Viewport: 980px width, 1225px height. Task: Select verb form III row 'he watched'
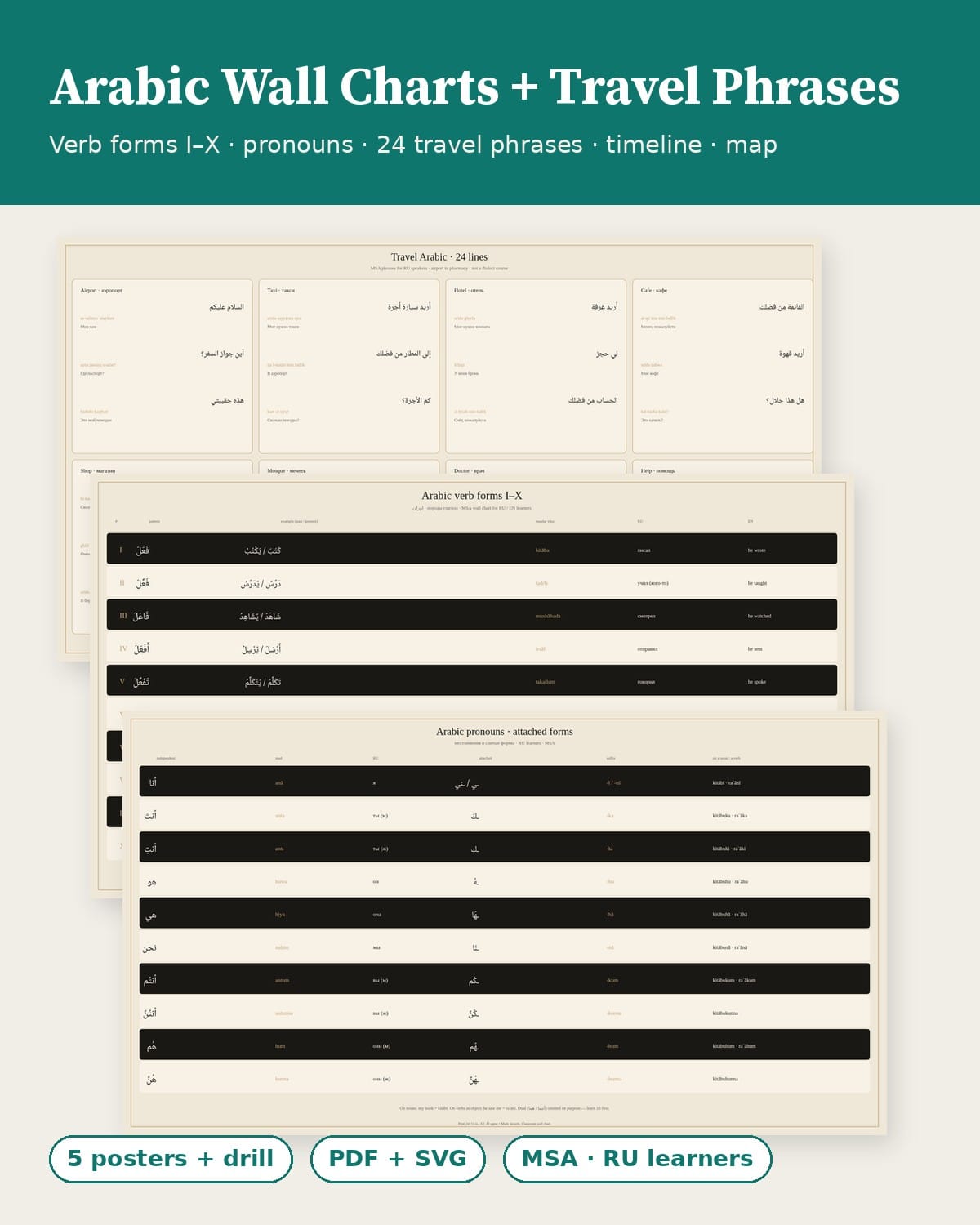point(472,615)
